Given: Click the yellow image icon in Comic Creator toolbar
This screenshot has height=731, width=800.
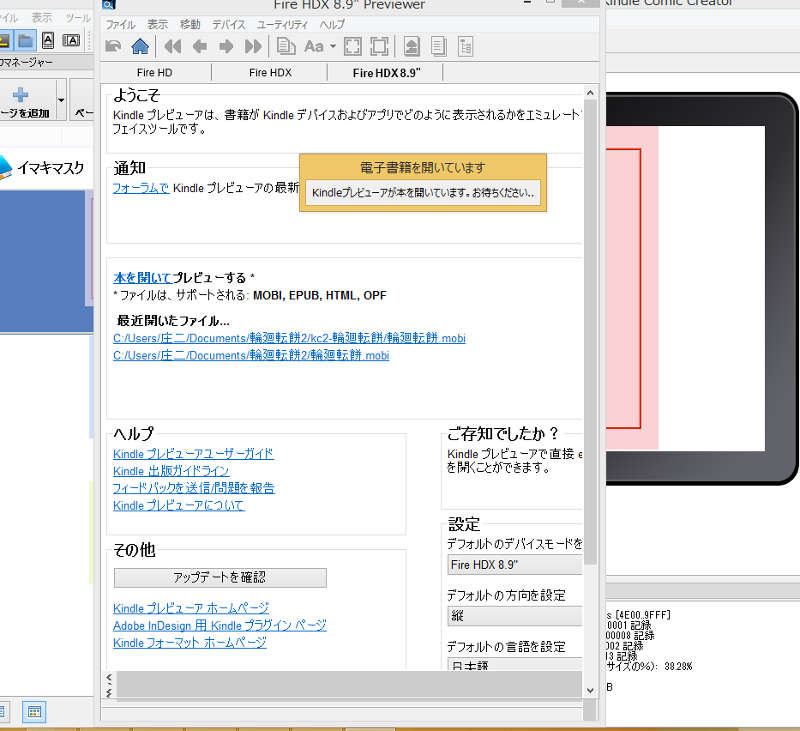Looking at the screenshot, I should click(4, 41).
